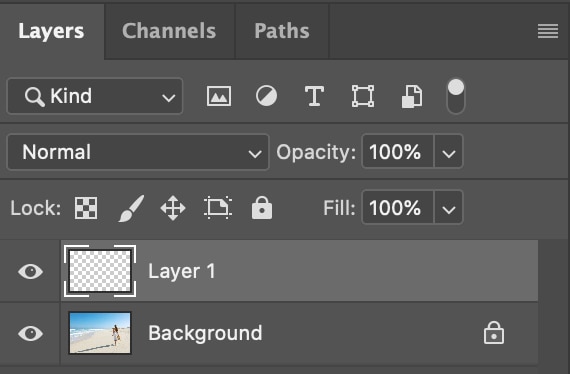Filter for type layers icon

click(x=314, y=96)
